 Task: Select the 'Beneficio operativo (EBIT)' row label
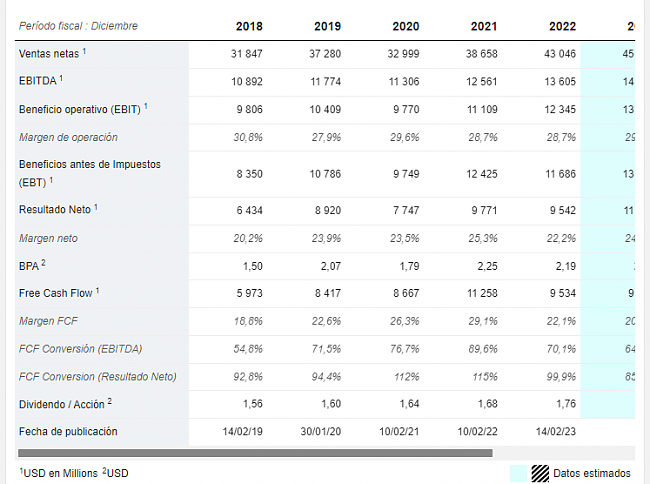point(80,109)
